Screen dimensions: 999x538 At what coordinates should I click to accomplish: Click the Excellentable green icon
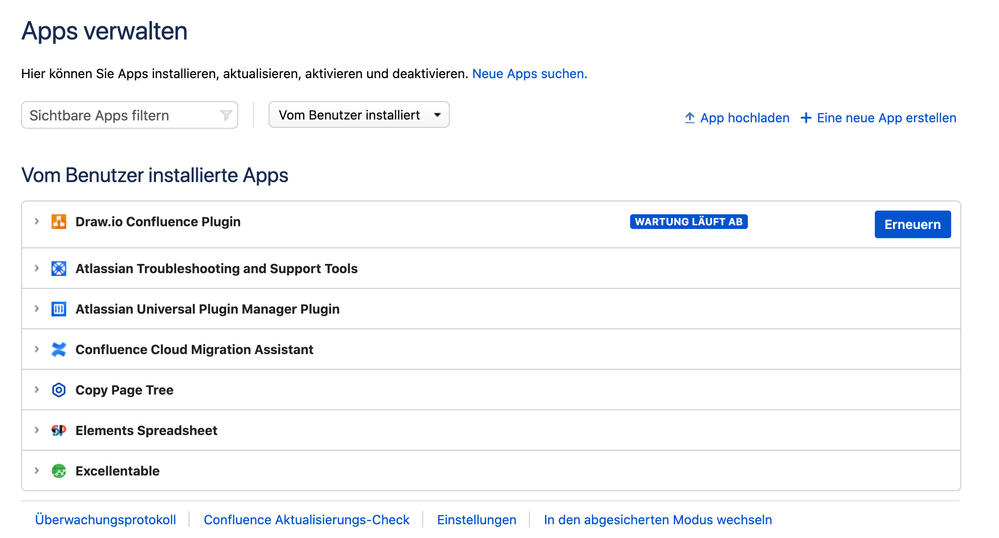(x=59, y=471)
